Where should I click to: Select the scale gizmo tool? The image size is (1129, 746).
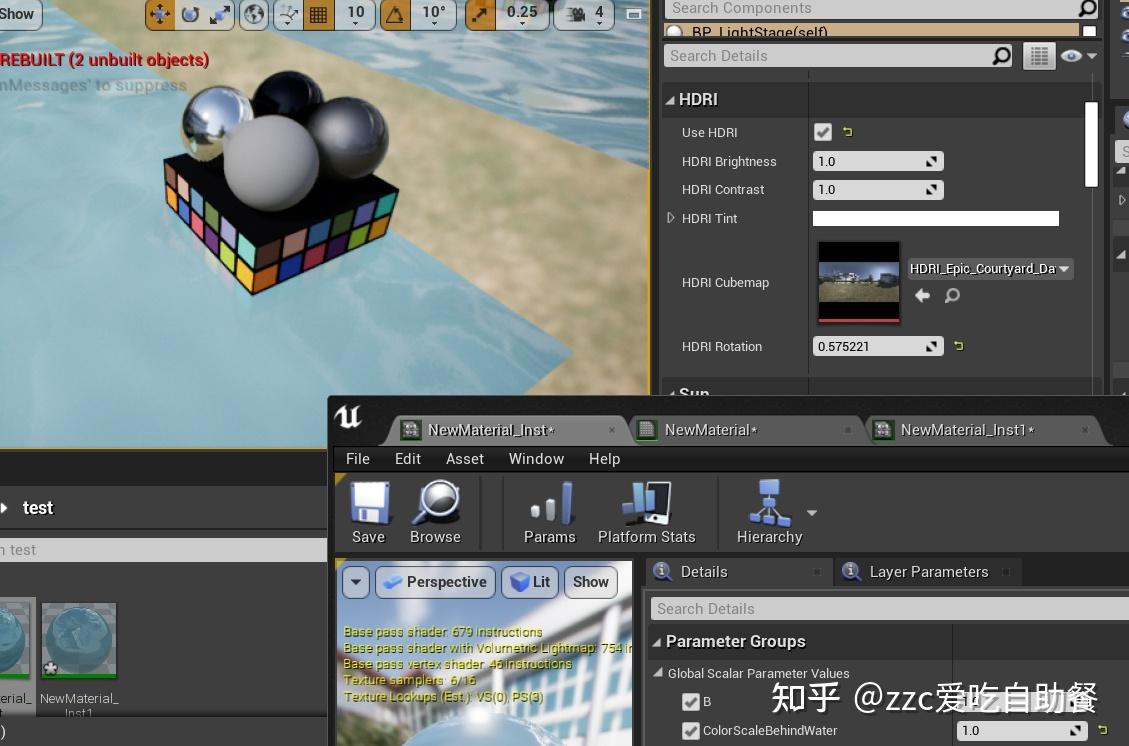[220, 14]
